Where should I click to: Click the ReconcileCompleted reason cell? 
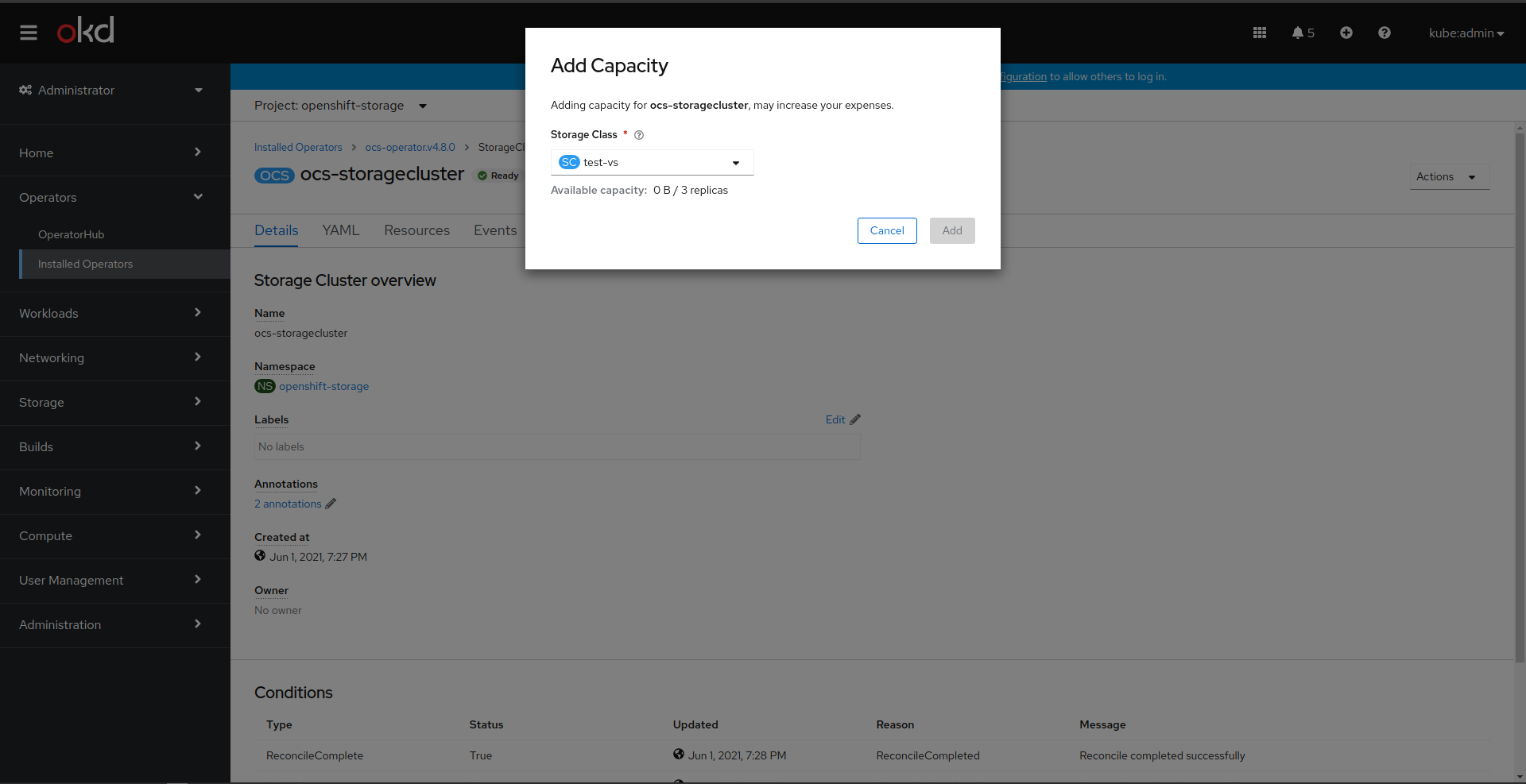tap(928, 755)
